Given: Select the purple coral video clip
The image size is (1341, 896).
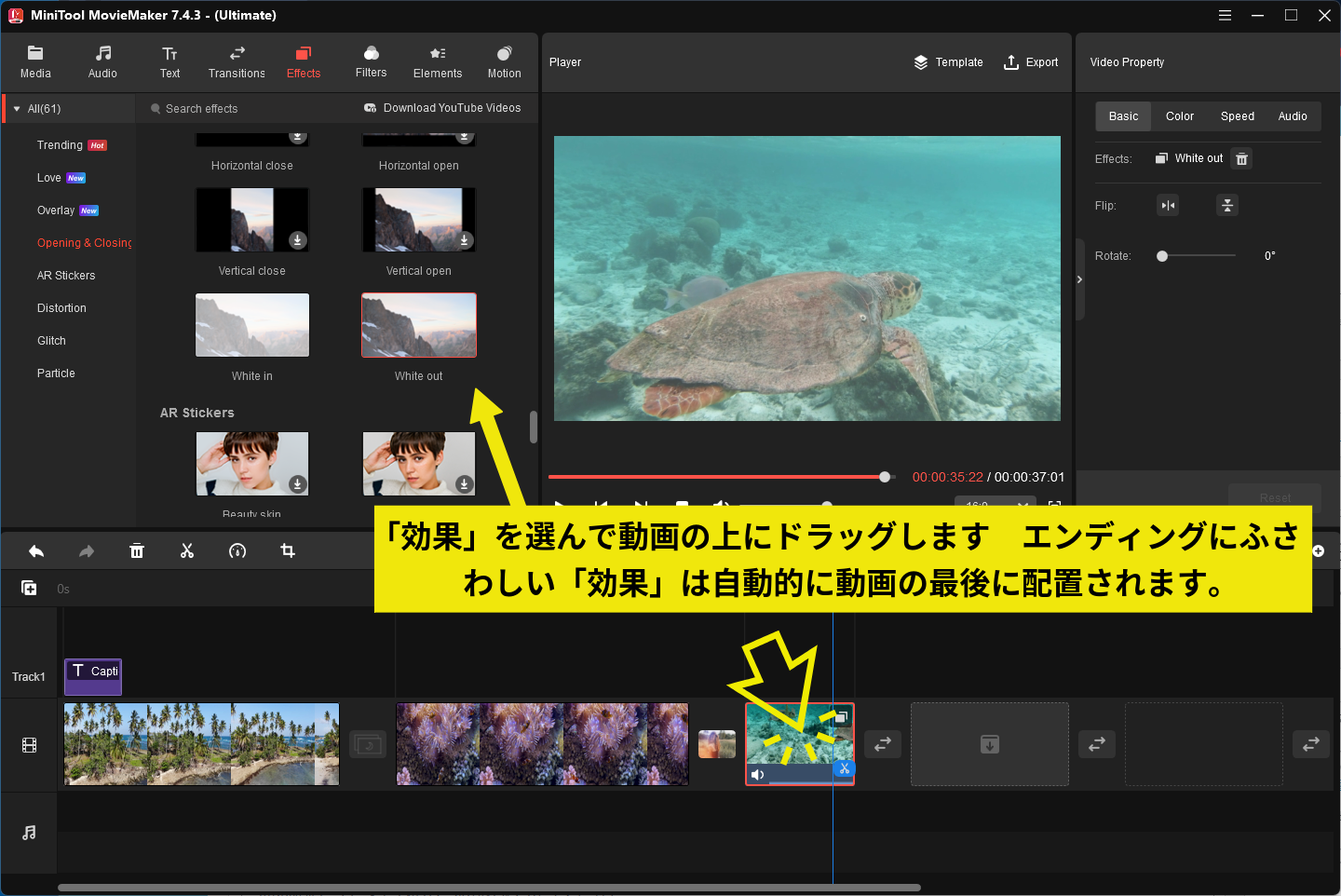Looking at the screenshot, I should (x=543, y=744).
